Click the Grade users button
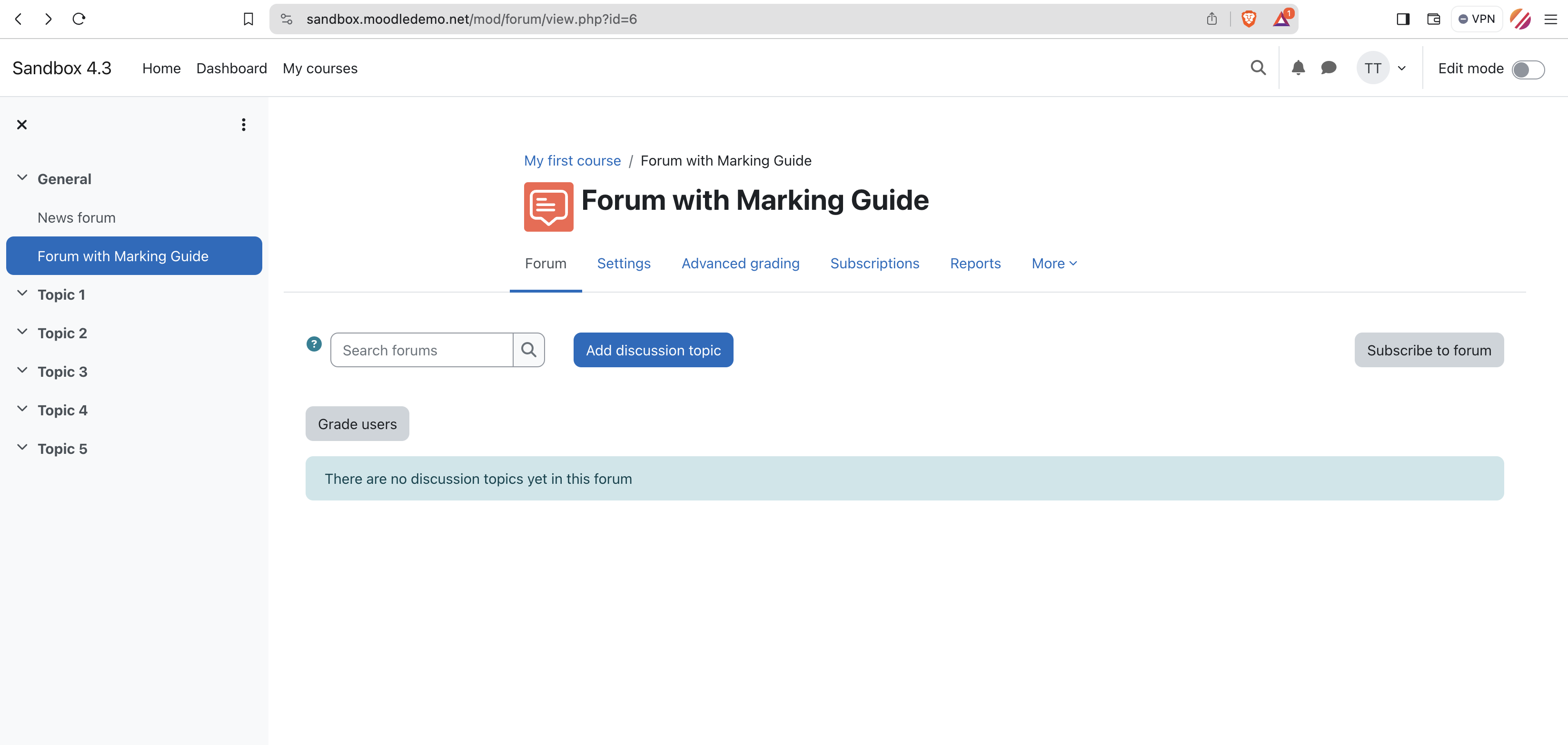1568x745 pixels. coord(357,424)
